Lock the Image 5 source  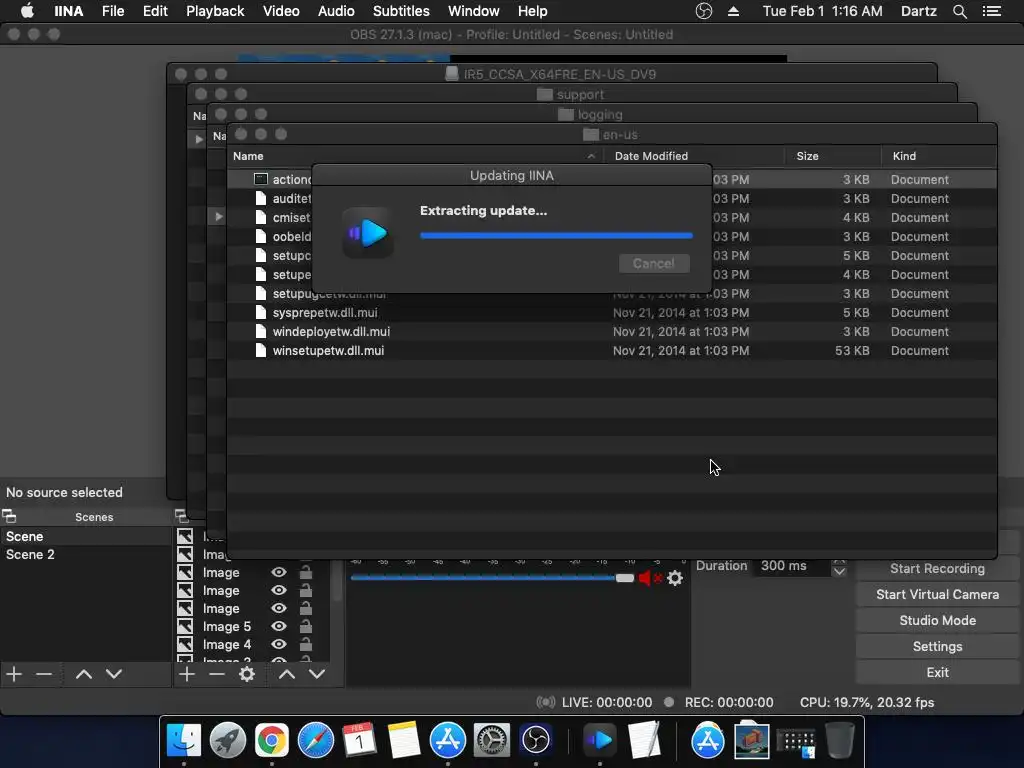pyautogui.click(x=305, y=626)
